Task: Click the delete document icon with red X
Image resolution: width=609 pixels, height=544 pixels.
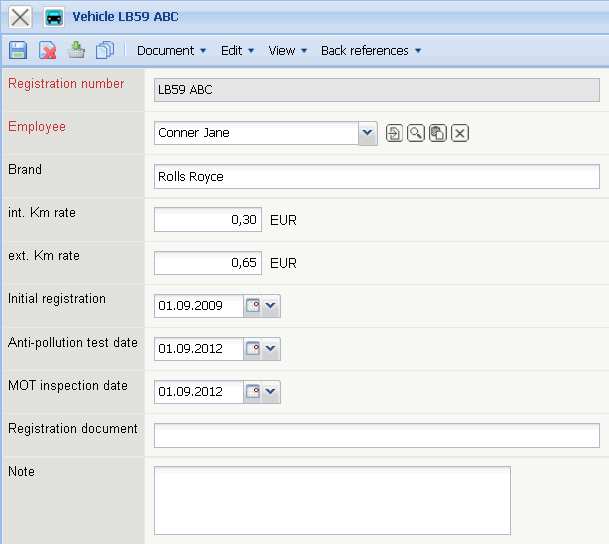Action: tap(47, 50)
